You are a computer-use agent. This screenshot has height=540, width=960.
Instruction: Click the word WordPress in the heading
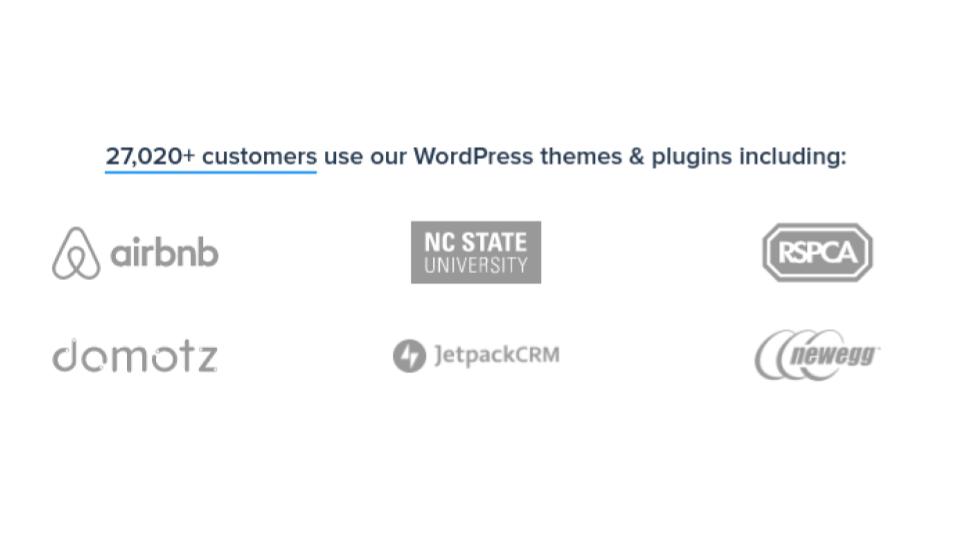[x=473, y=156]
